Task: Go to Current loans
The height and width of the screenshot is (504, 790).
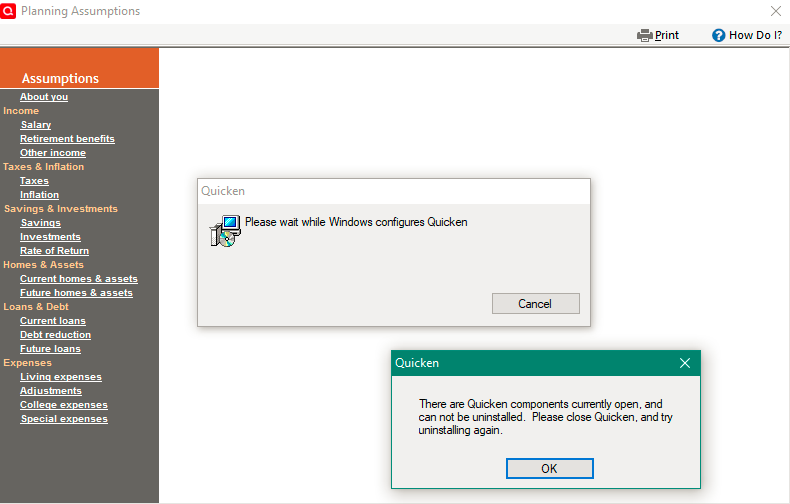Action: [x=53, y=321]
